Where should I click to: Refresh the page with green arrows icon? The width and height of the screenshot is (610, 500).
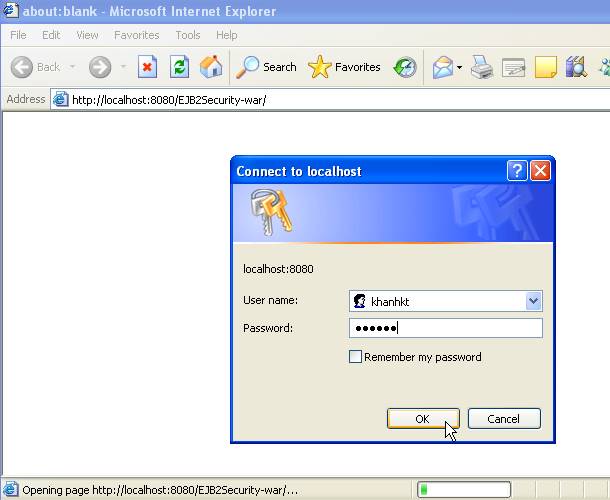point(179,67)
